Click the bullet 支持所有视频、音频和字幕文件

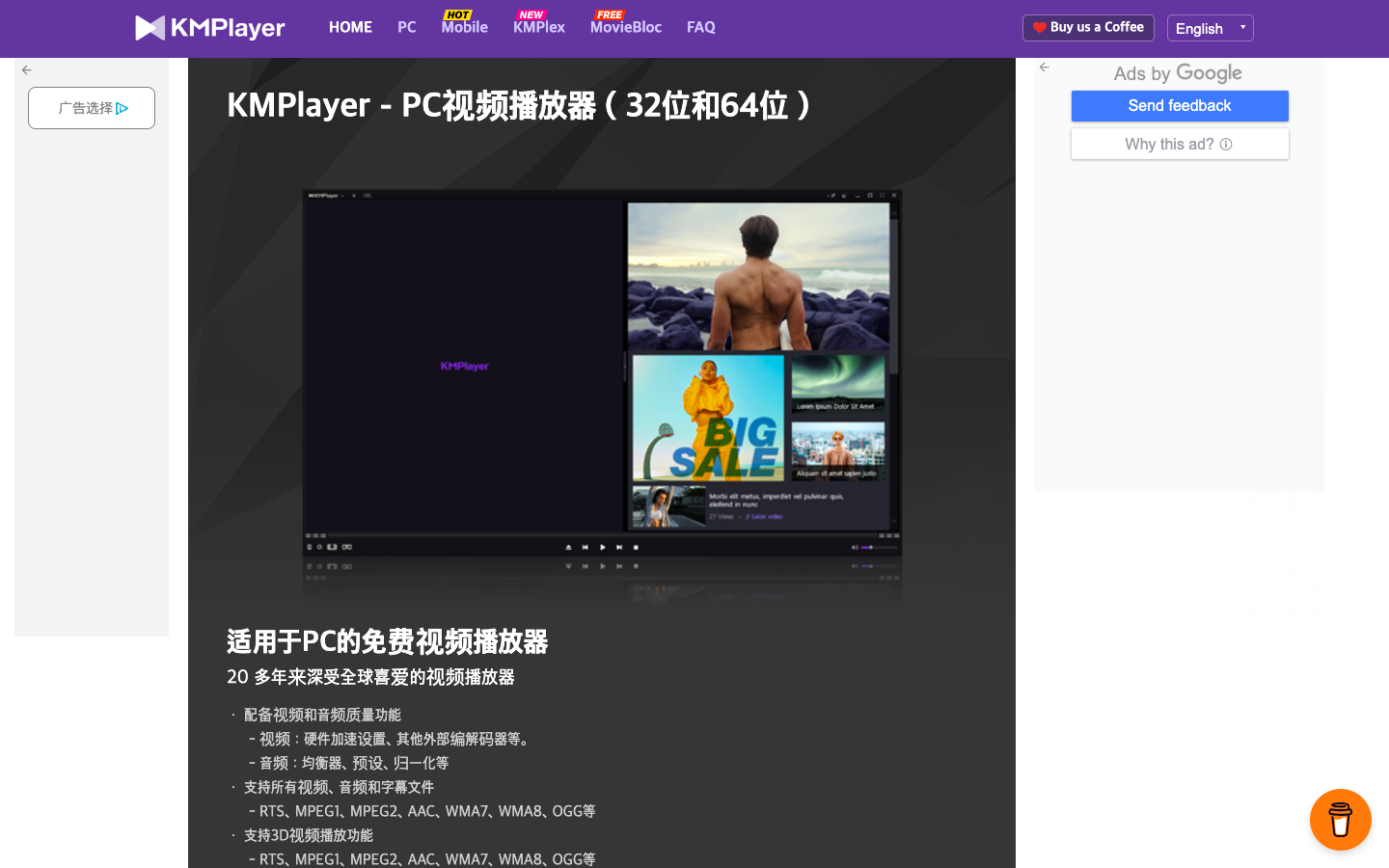pyautogui.click(x=339, y=787)
